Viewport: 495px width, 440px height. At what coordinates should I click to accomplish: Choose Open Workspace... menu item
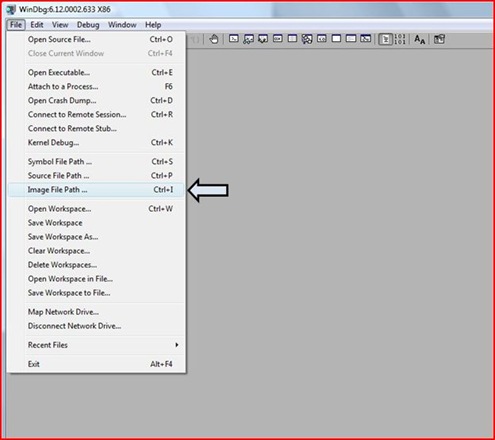(96, 209)
